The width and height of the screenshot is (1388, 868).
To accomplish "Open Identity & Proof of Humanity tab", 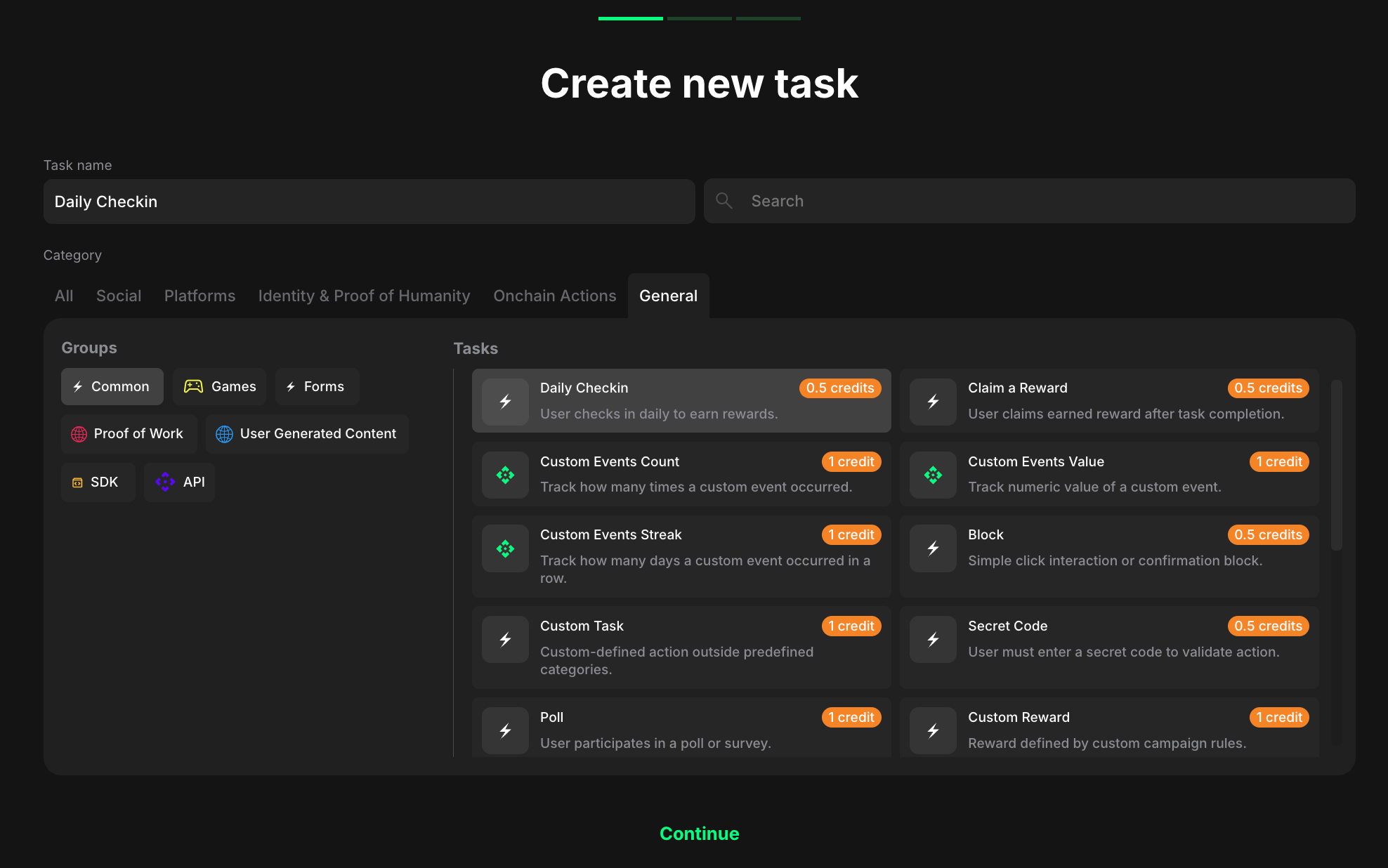I will 364,296.
